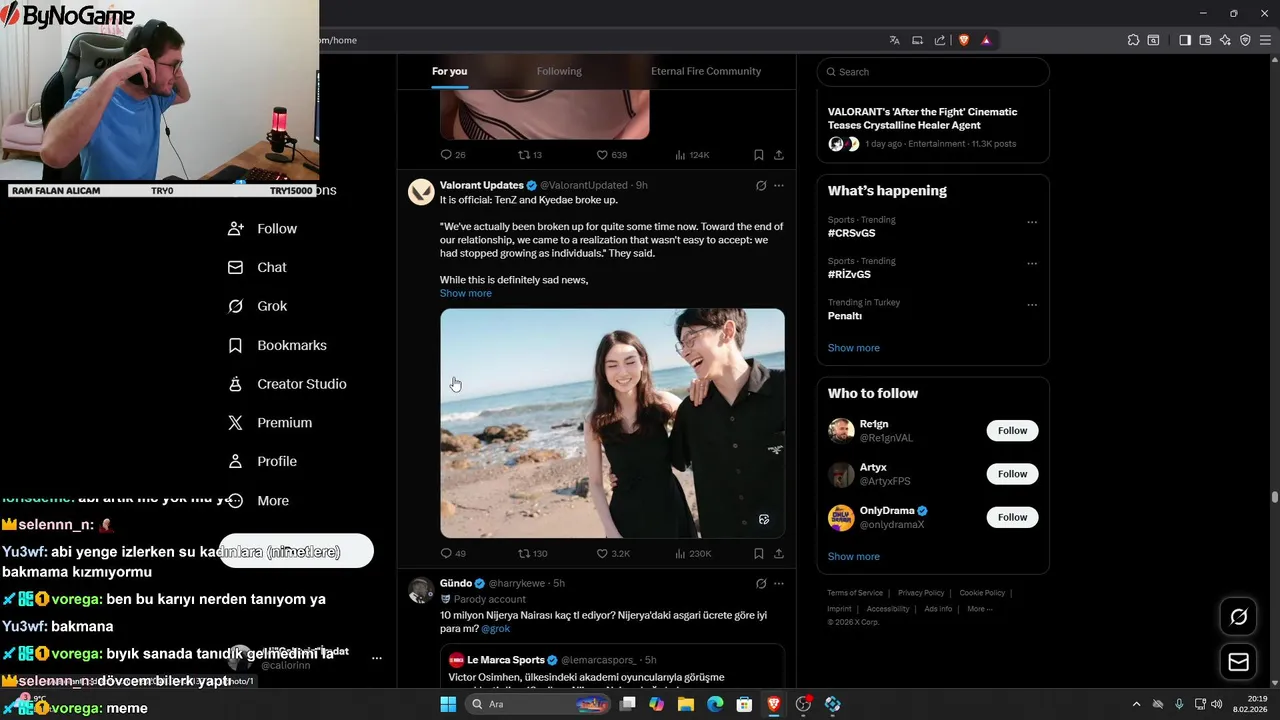
Task: Follow the Re1gn account
Action: tap(1012, 431)
